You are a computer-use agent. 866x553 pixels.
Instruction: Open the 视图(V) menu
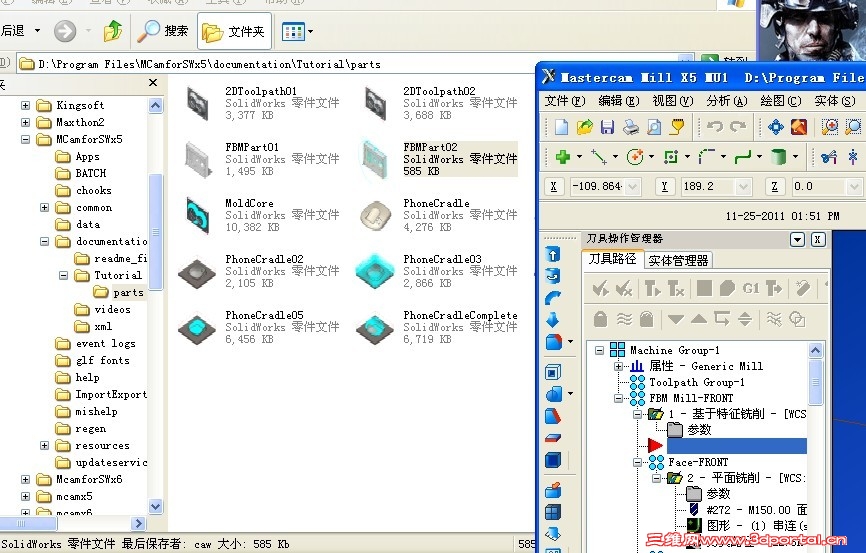point(672,101)
